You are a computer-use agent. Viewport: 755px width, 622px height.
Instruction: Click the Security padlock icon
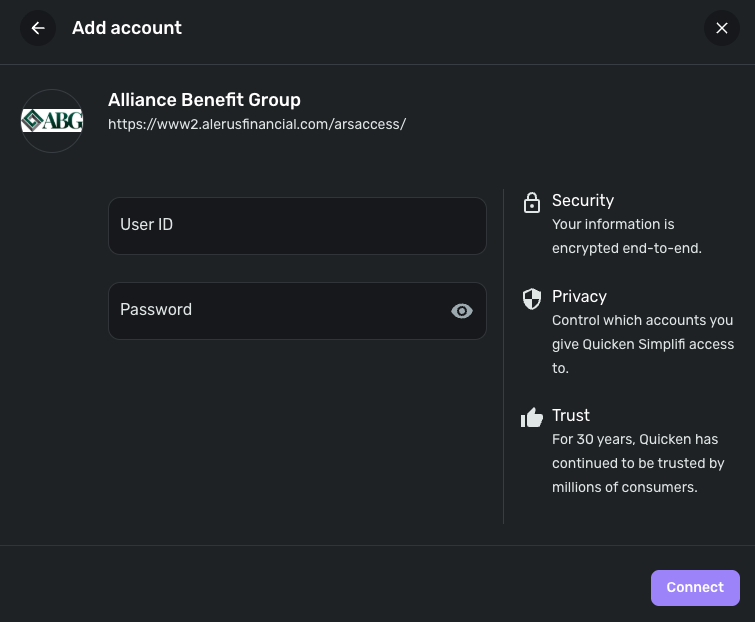tap(532, 203)
